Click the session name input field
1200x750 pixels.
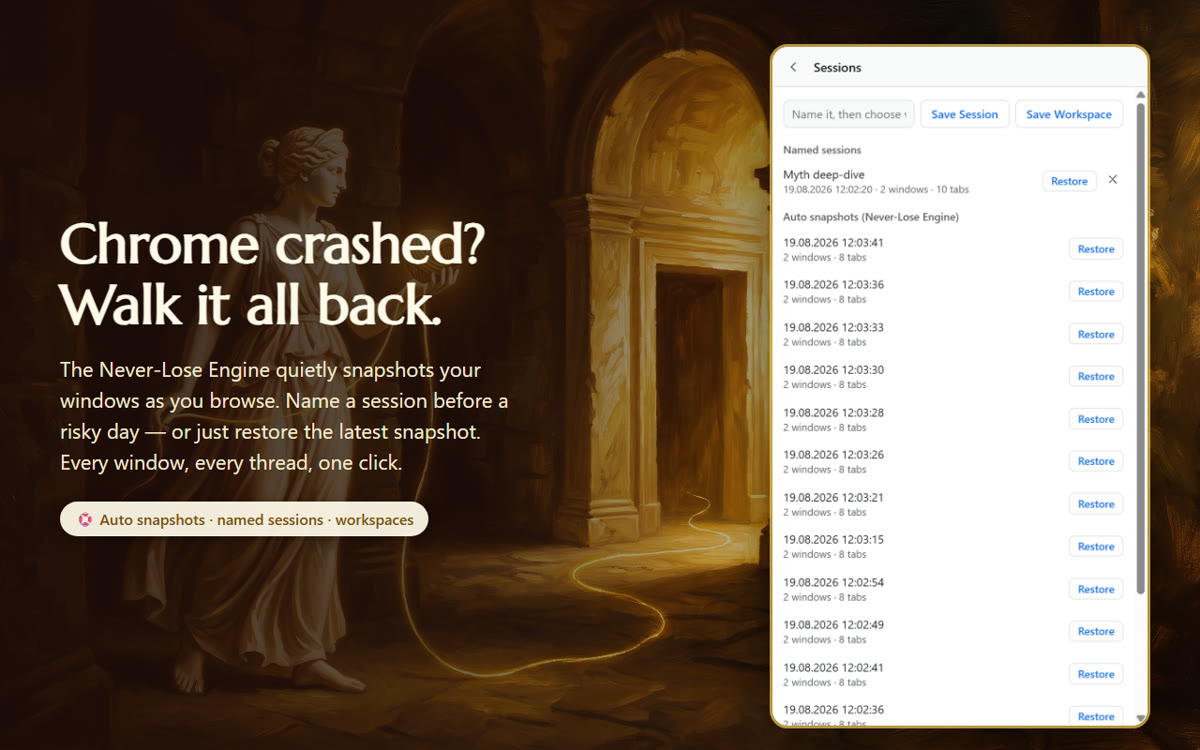(848, 114)
